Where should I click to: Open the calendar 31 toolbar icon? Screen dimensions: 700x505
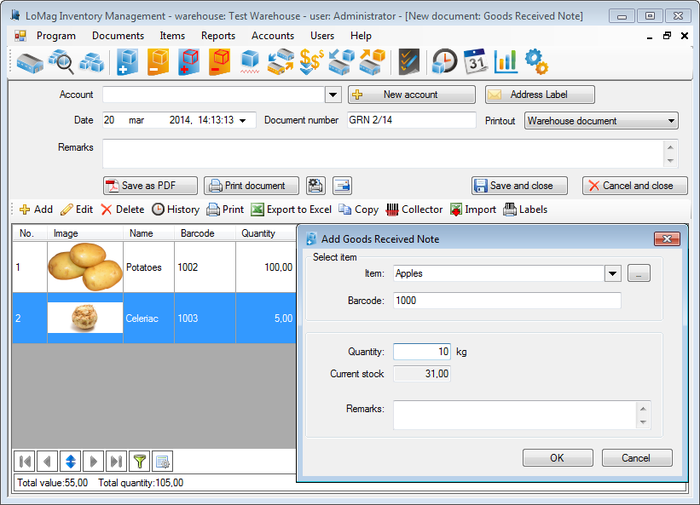click(475, 62)
